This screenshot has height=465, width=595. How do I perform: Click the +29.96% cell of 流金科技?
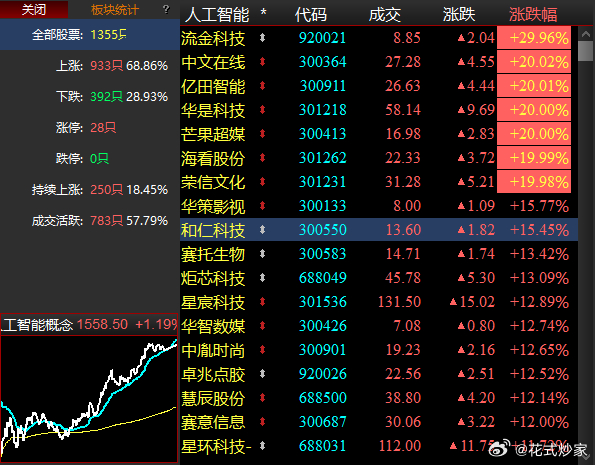tap(534, 38)
